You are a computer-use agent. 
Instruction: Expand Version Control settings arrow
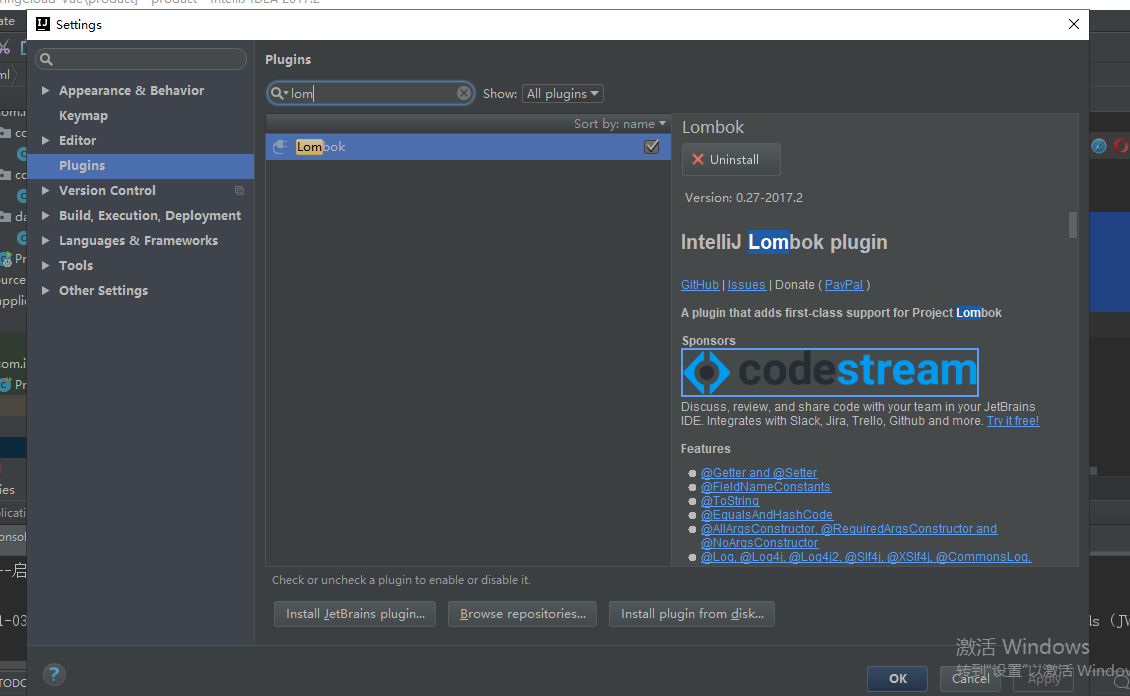pyautogui.click(x=45, y=191)
